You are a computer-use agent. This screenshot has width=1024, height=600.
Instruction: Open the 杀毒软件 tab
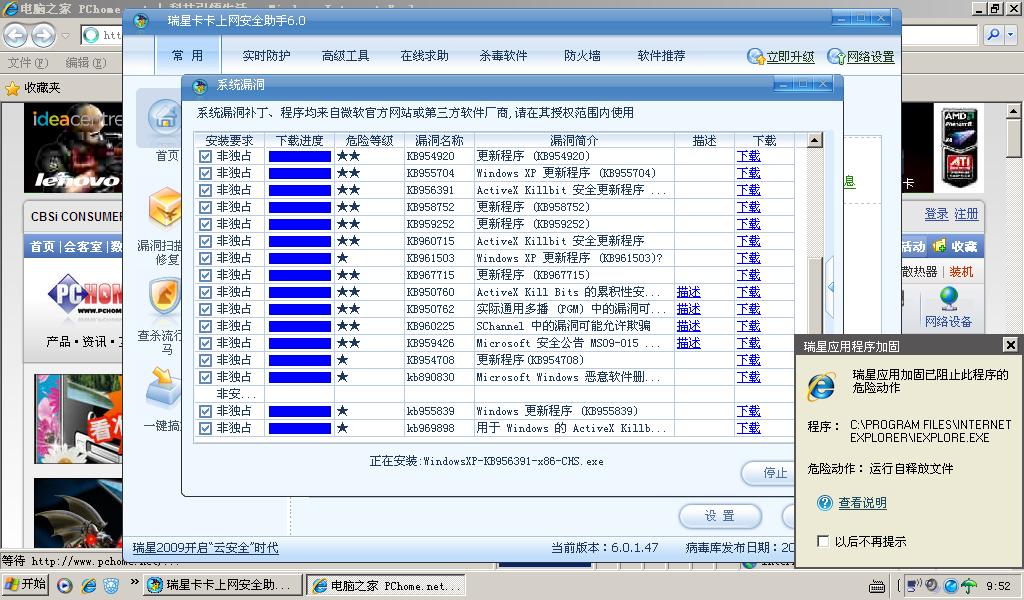pyautogui.click(x=504, y=56)
